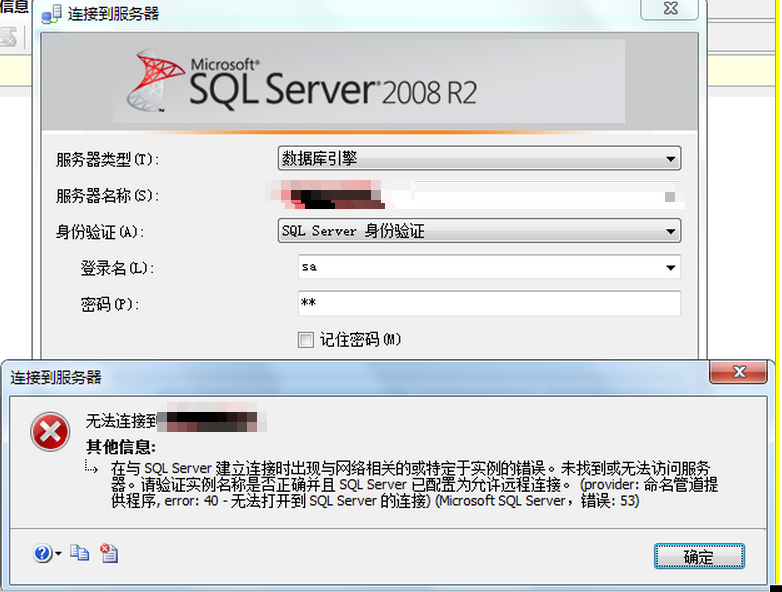Click the error message text mentioning error: 40
The height and width of the screenshot is (592, 782).
pos(414,484)
